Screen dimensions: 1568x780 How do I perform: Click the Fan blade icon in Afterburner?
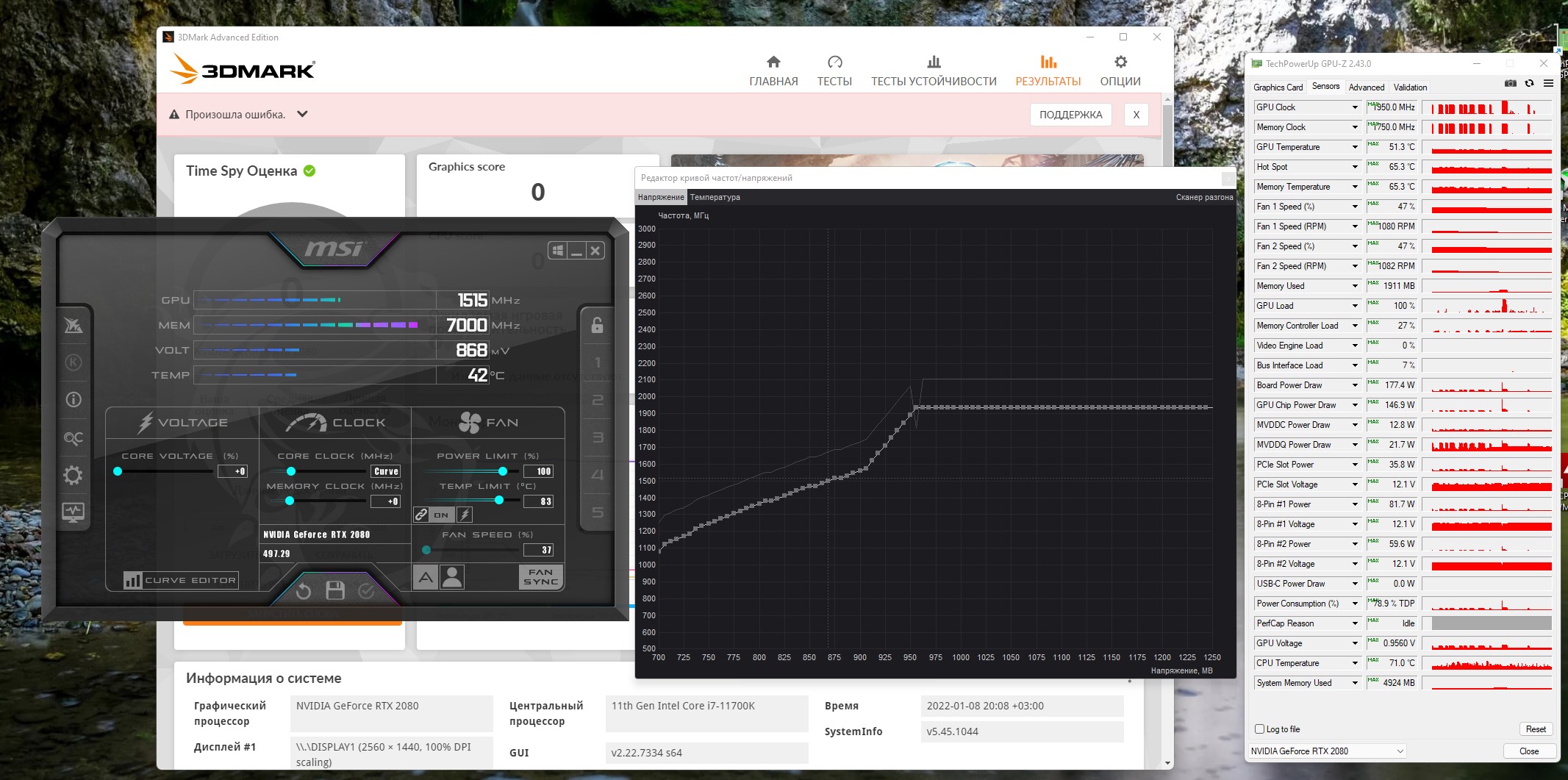(470, 422)
